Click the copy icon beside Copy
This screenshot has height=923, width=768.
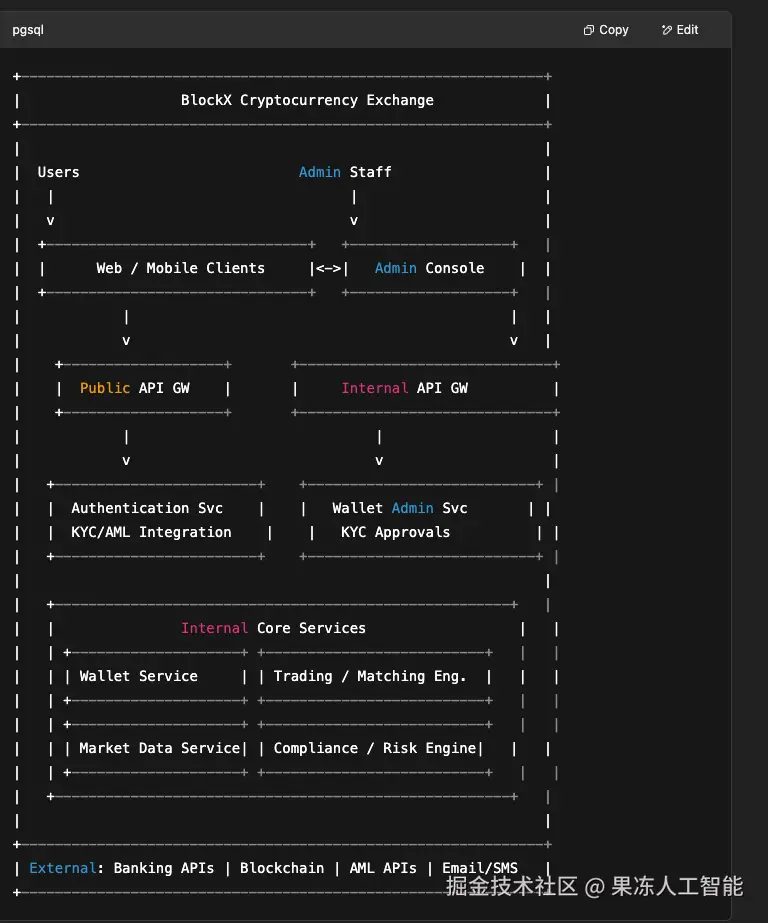click(589, 30)
